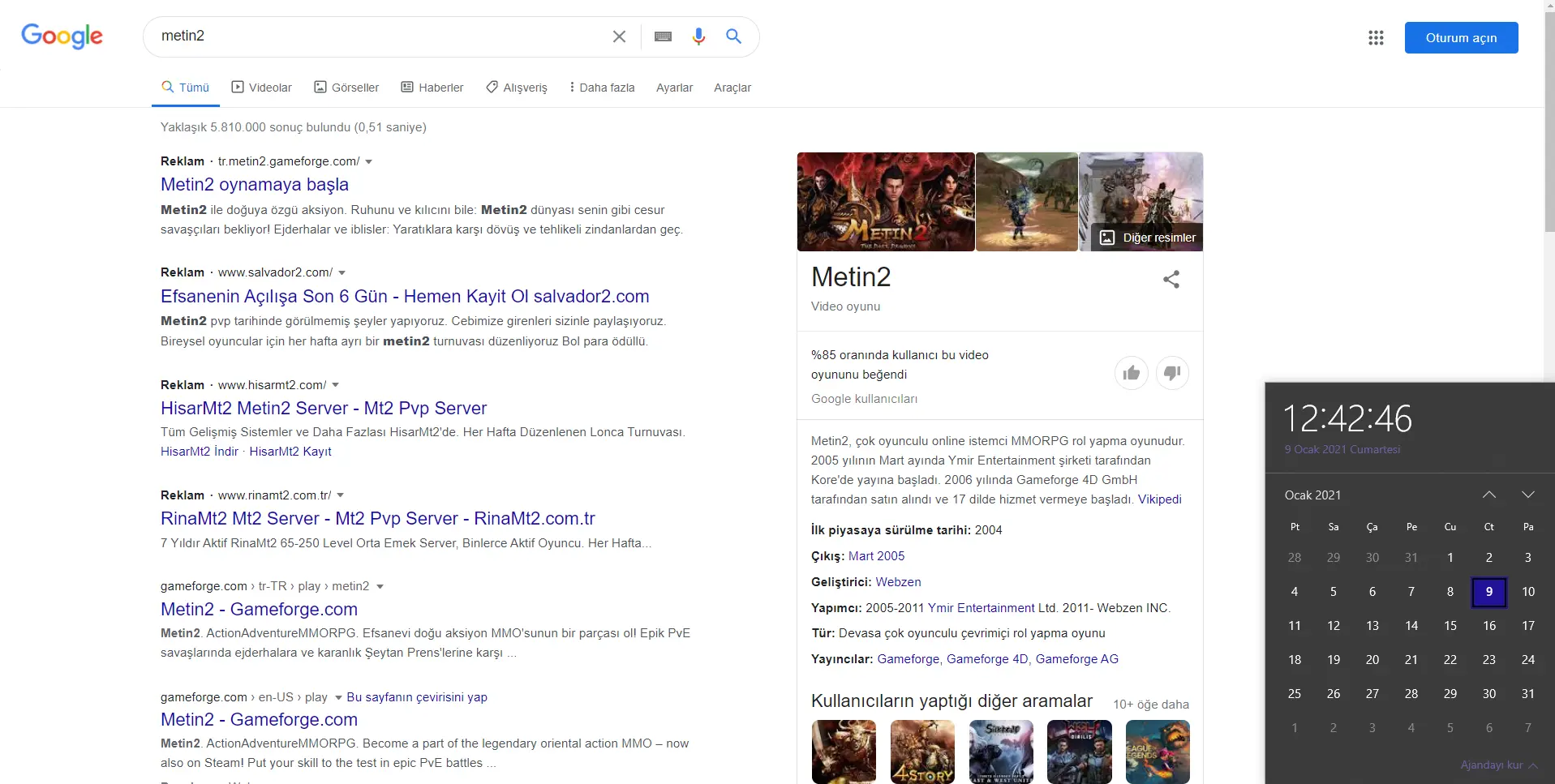Click the 10+ öğe daha link
The height and width of the screenshot is (784, 1555).
[x=1150, y=705]
